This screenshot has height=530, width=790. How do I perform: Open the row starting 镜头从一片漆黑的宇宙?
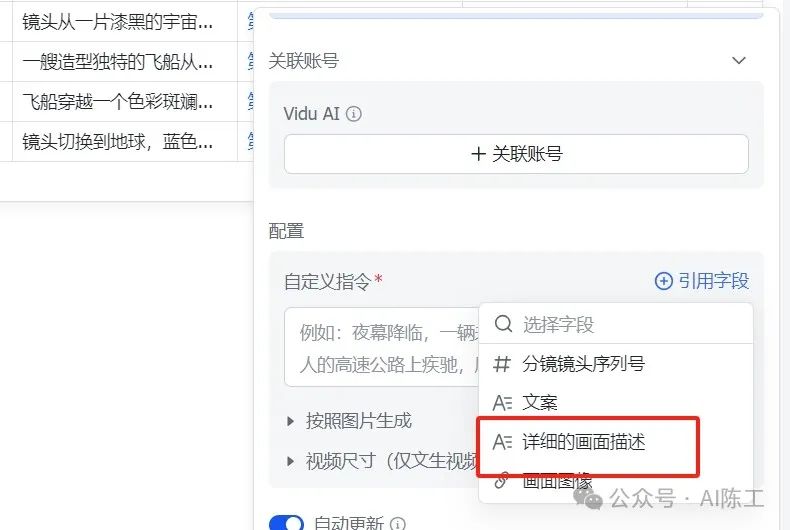tap(118, 22)
